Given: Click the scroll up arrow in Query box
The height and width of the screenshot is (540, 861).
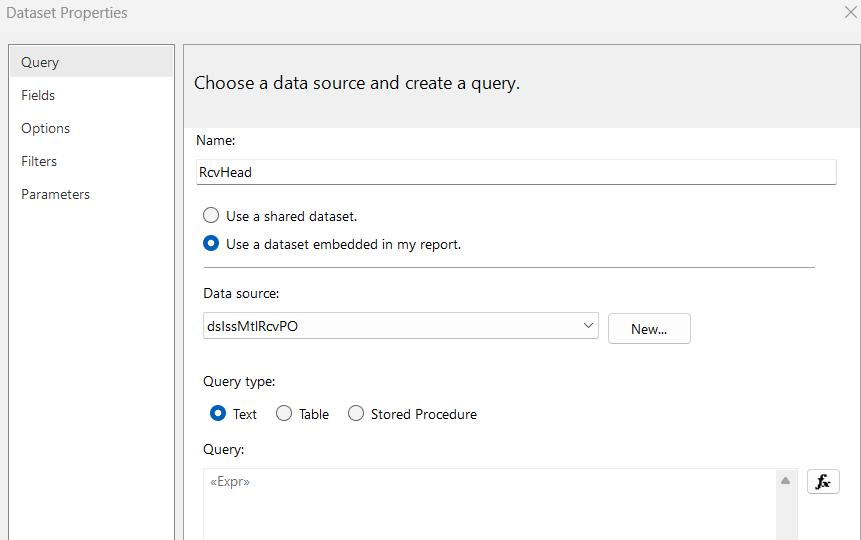Looking at the screenshot, I should click(786, 482).
